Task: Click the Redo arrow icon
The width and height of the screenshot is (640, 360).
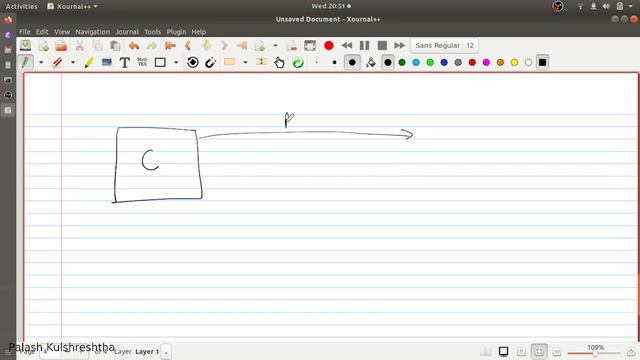Action: (151, 45)
